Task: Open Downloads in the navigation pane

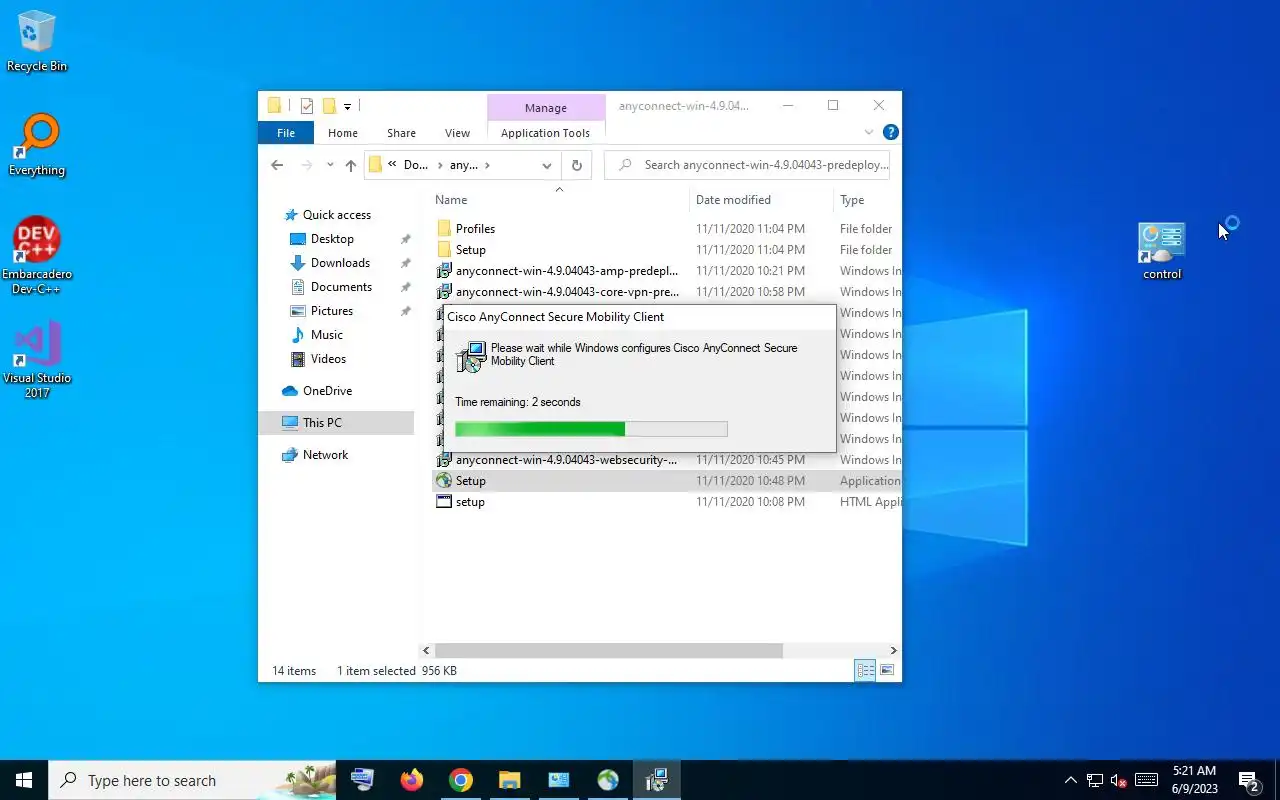Action: point(340,263)
